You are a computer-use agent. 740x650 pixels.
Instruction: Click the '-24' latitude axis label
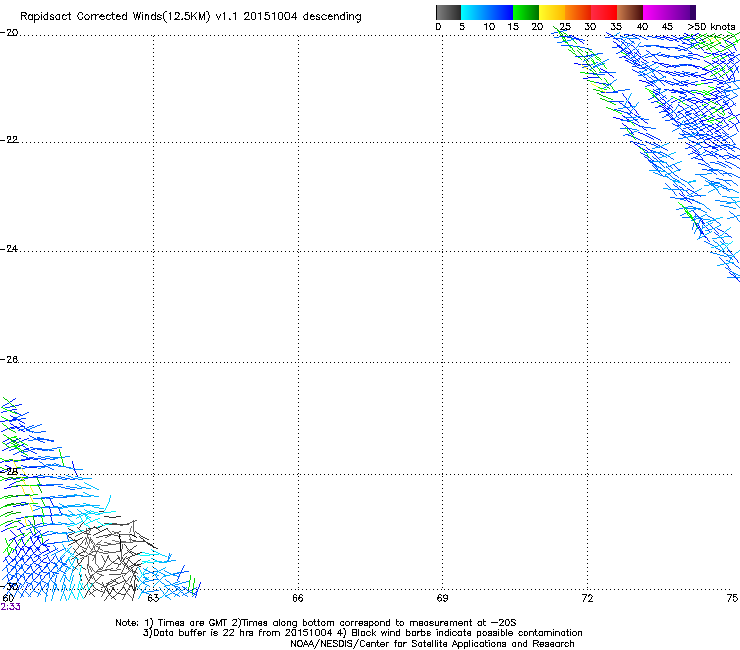[x=9, y=249]
